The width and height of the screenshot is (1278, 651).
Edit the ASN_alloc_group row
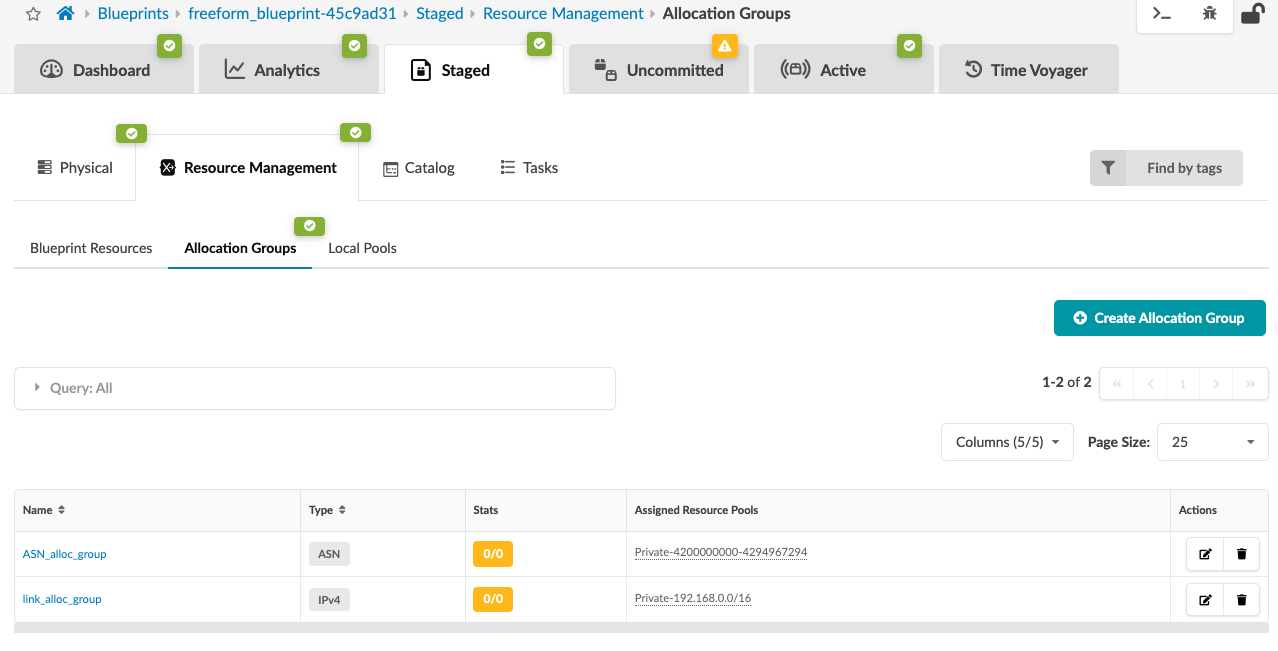pos(1205,554)
